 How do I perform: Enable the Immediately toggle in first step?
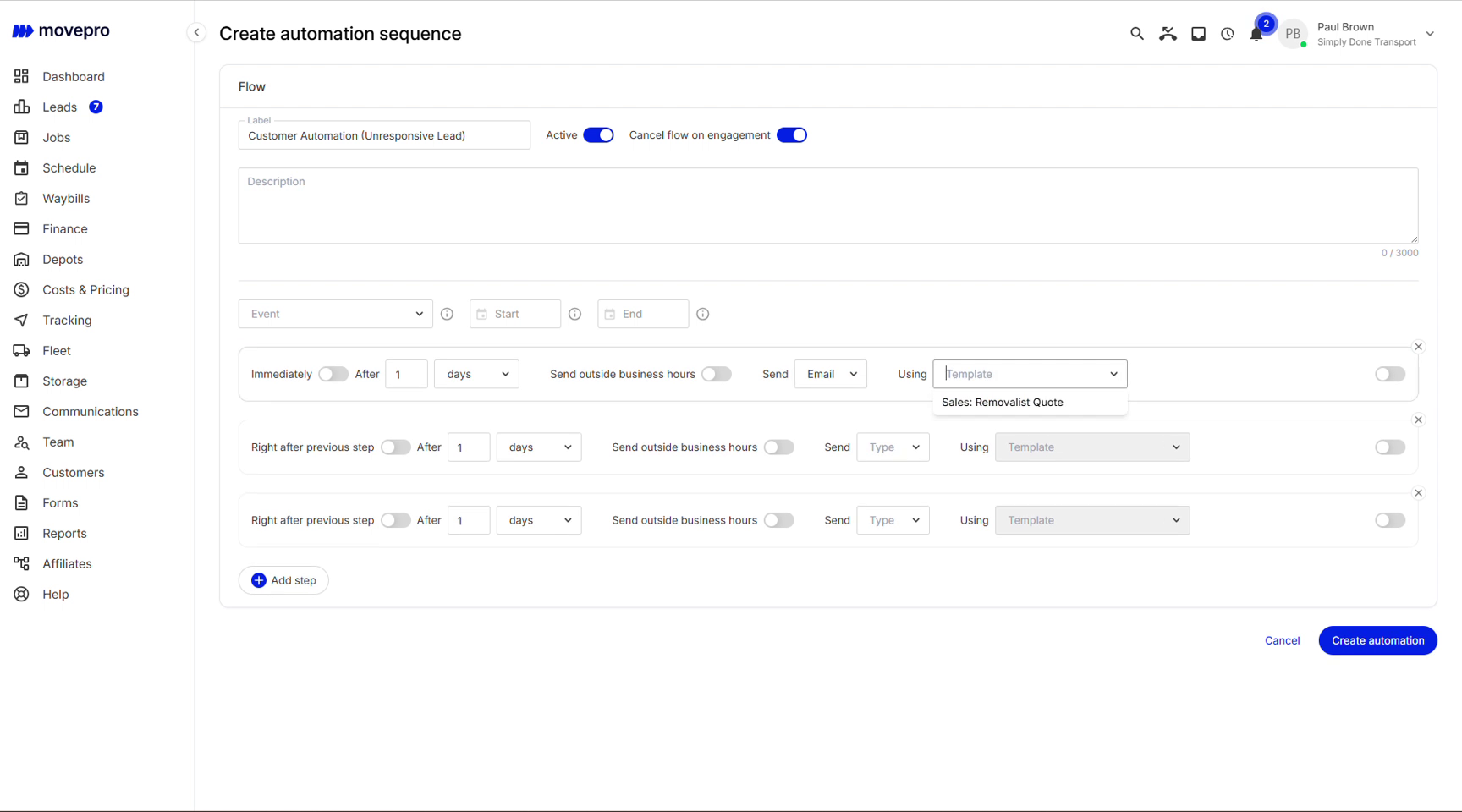point(333,374)
